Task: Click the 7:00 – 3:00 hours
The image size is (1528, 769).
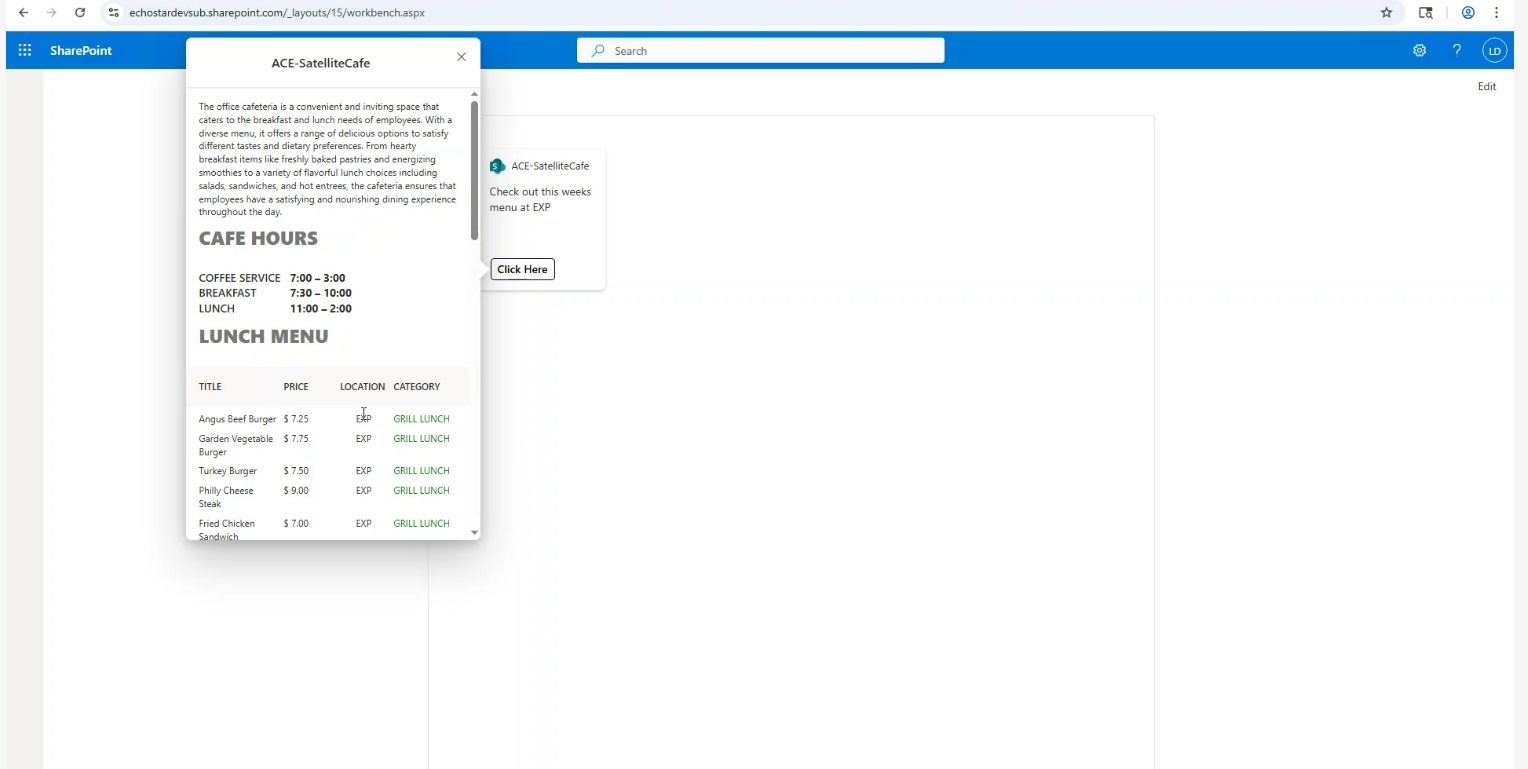Action: click(317, 278)
